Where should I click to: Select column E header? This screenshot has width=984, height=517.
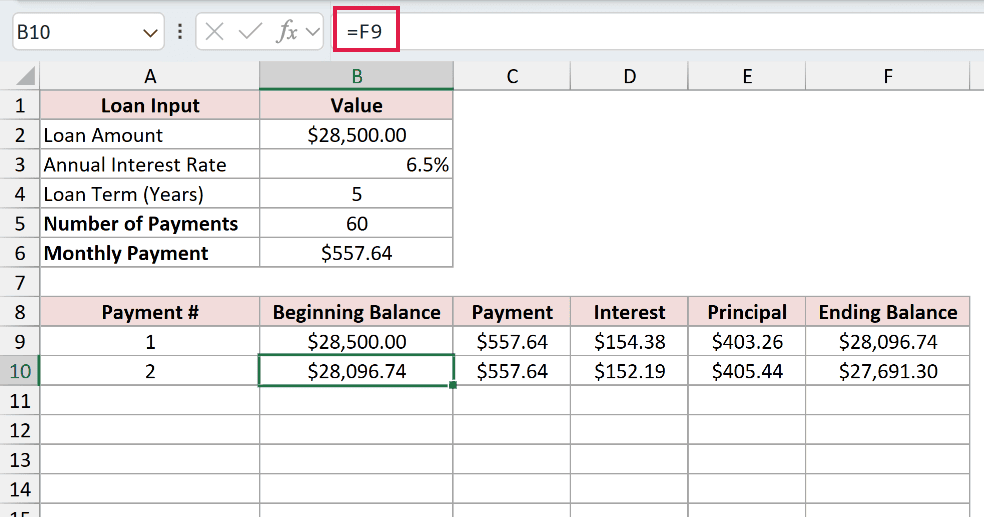click(x=747, y=77)
